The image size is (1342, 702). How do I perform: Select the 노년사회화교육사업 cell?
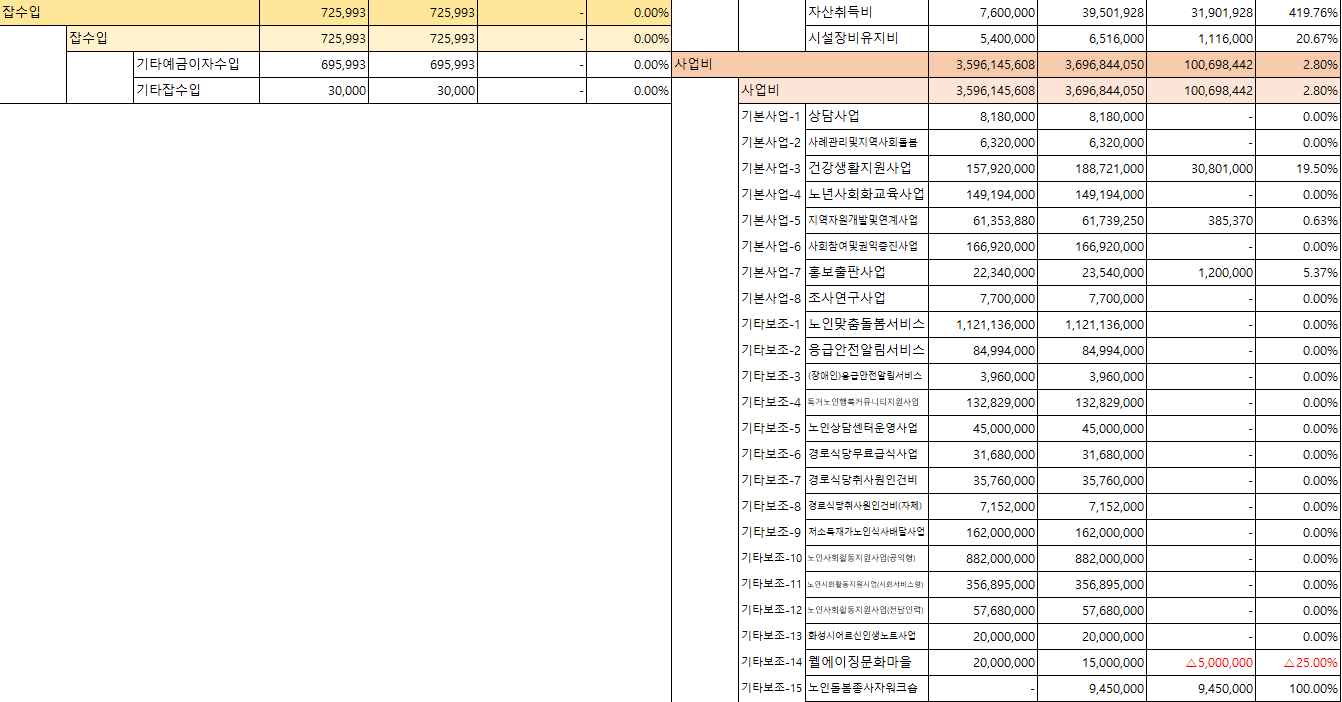tap(866, 194)
